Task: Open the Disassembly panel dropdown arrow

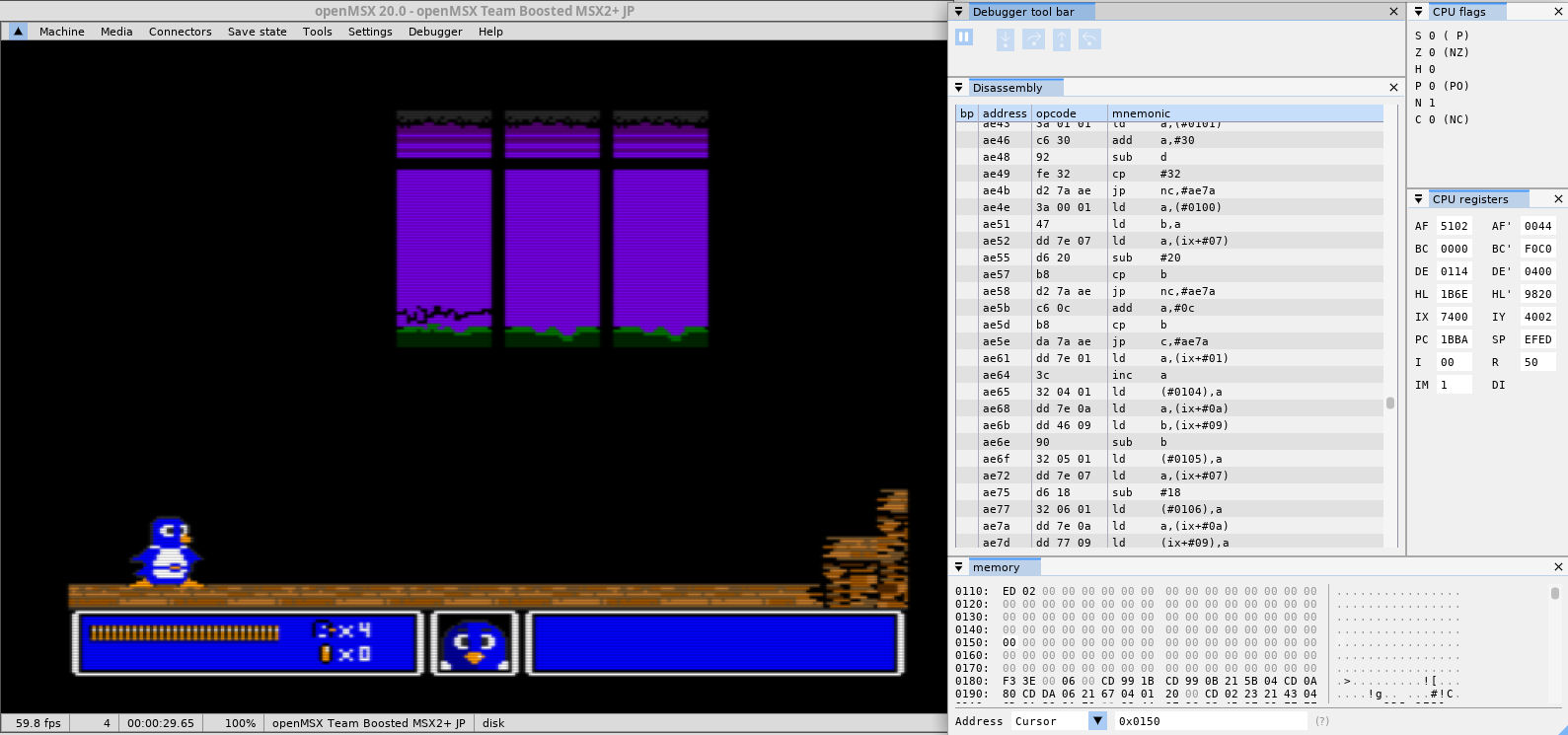Action: click(958, 88)
